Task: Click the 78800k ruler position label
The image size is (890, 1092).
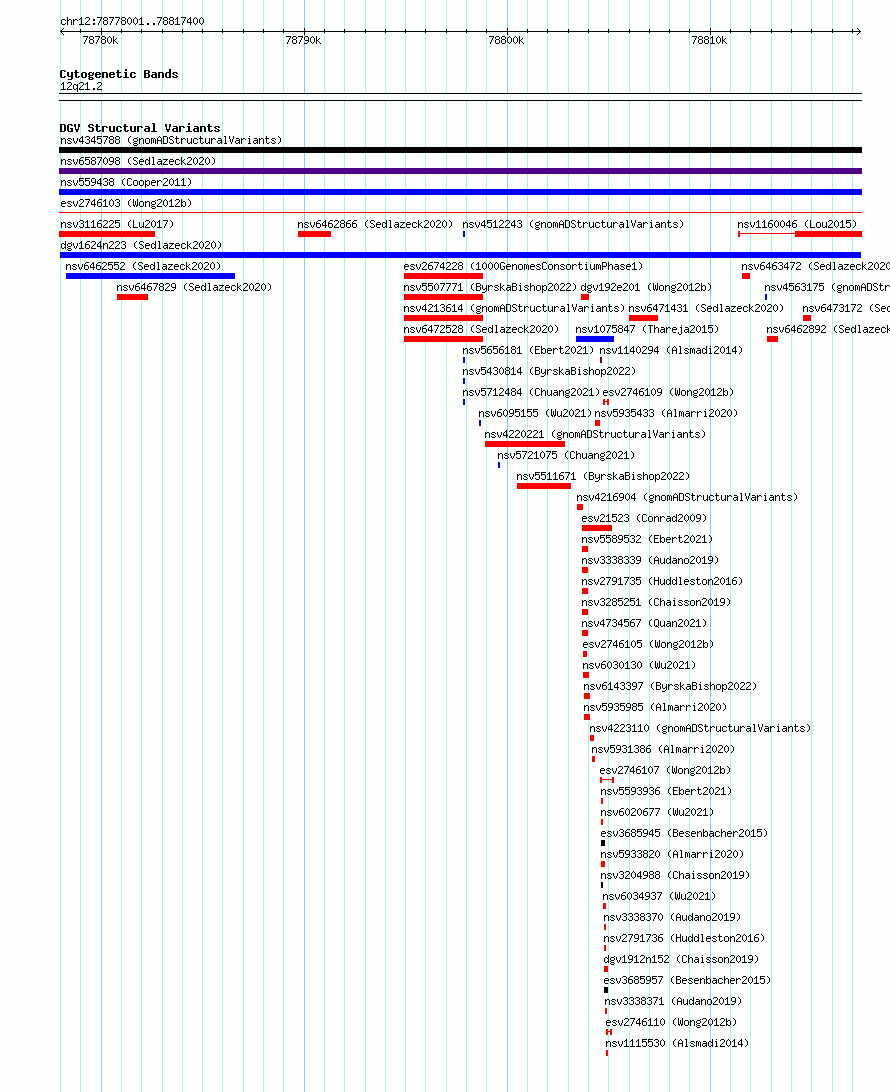Action: click(x=506, y=40)
